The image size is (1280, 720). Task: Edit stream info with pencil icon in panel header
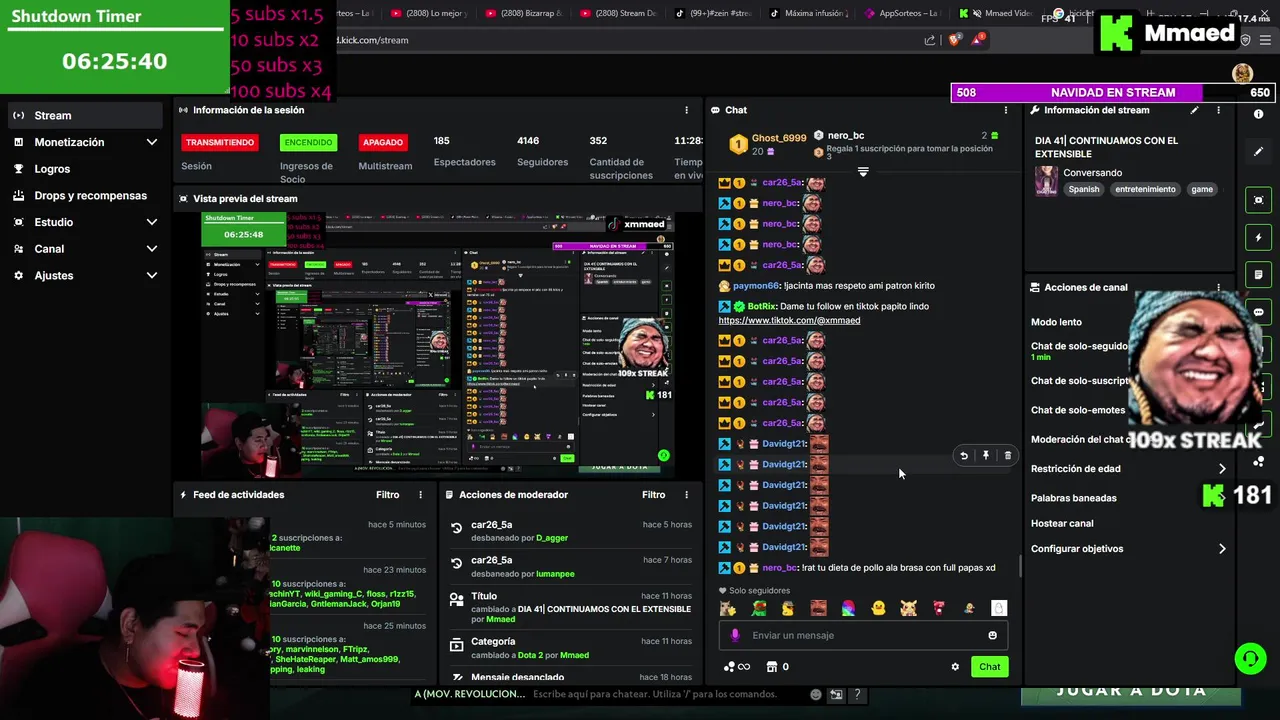click(1194, 110)
